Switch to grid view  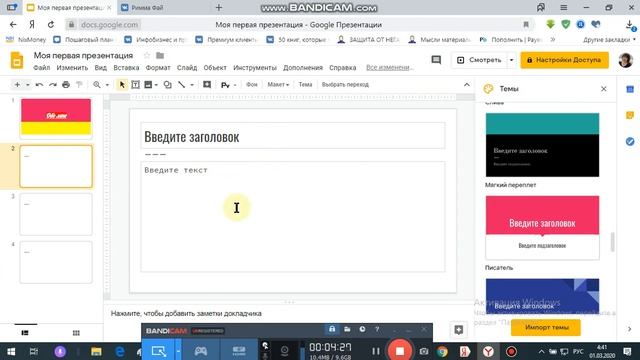[76, 333]
